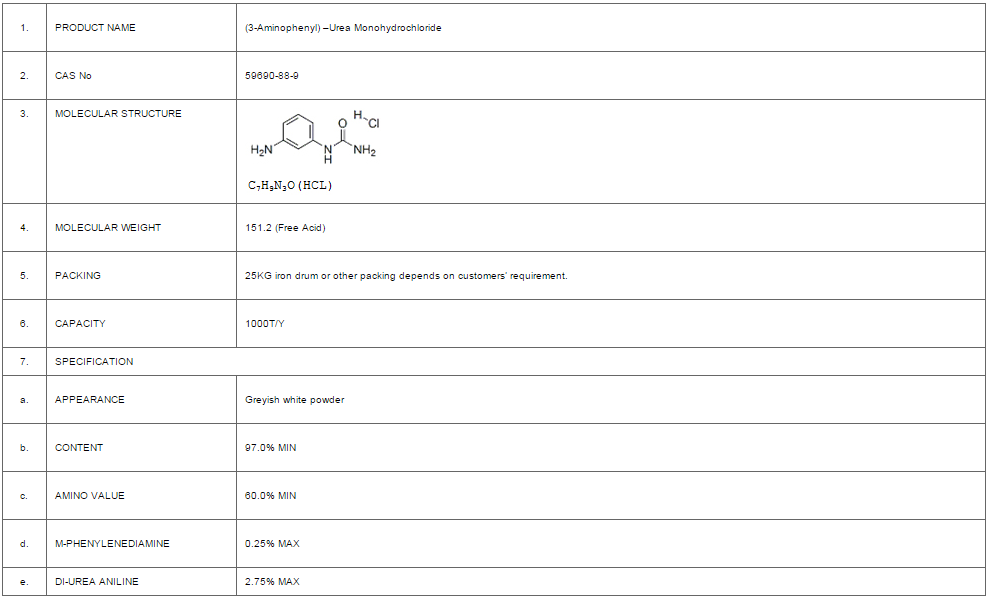Click the CAS number 59690-88-9

(x=272, y=76)
